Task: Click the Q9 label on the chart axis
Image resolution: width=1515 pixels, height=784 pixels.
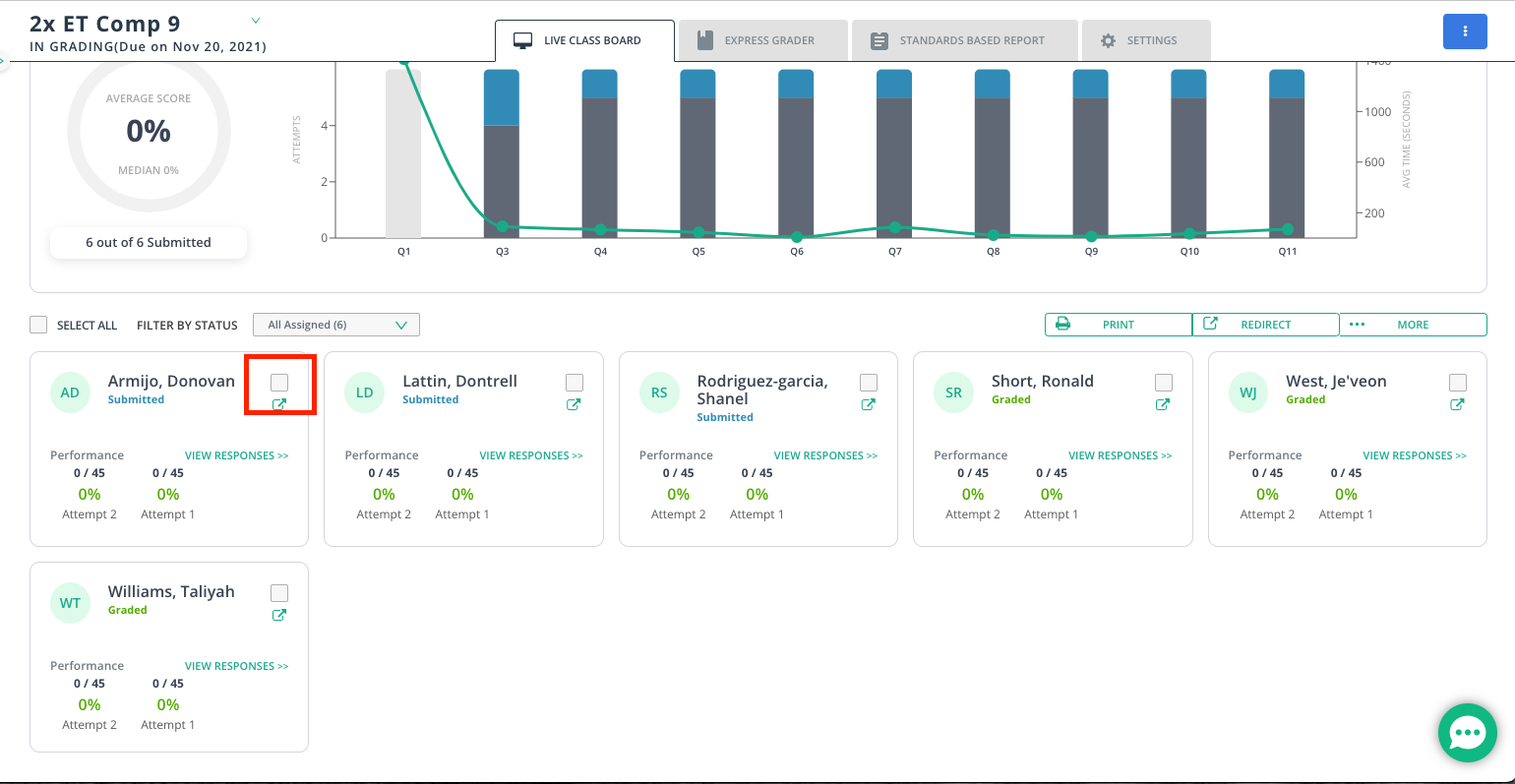Action: click(x=1091, y=252)
